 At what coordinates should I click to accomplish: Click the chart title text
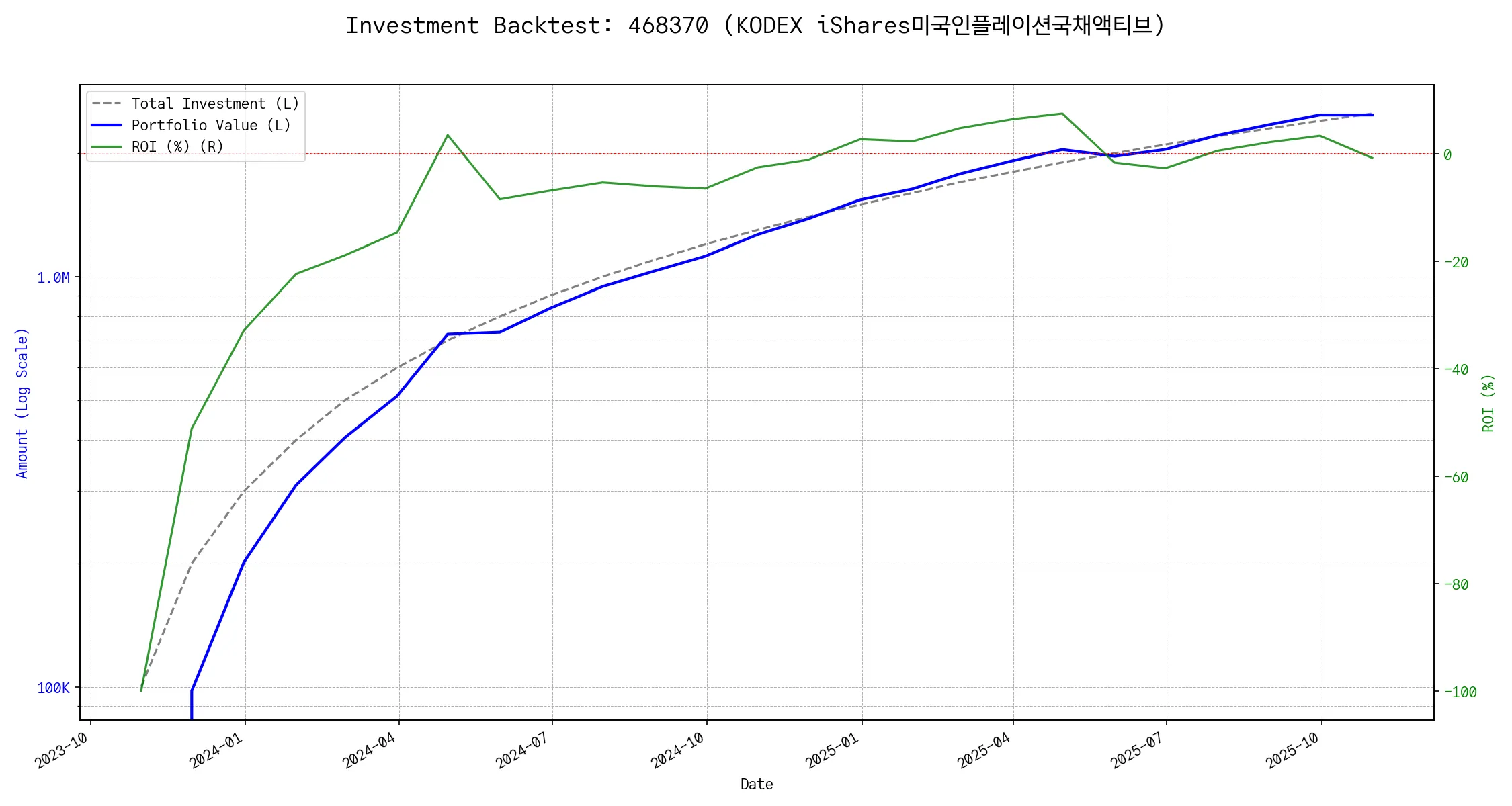755,26
